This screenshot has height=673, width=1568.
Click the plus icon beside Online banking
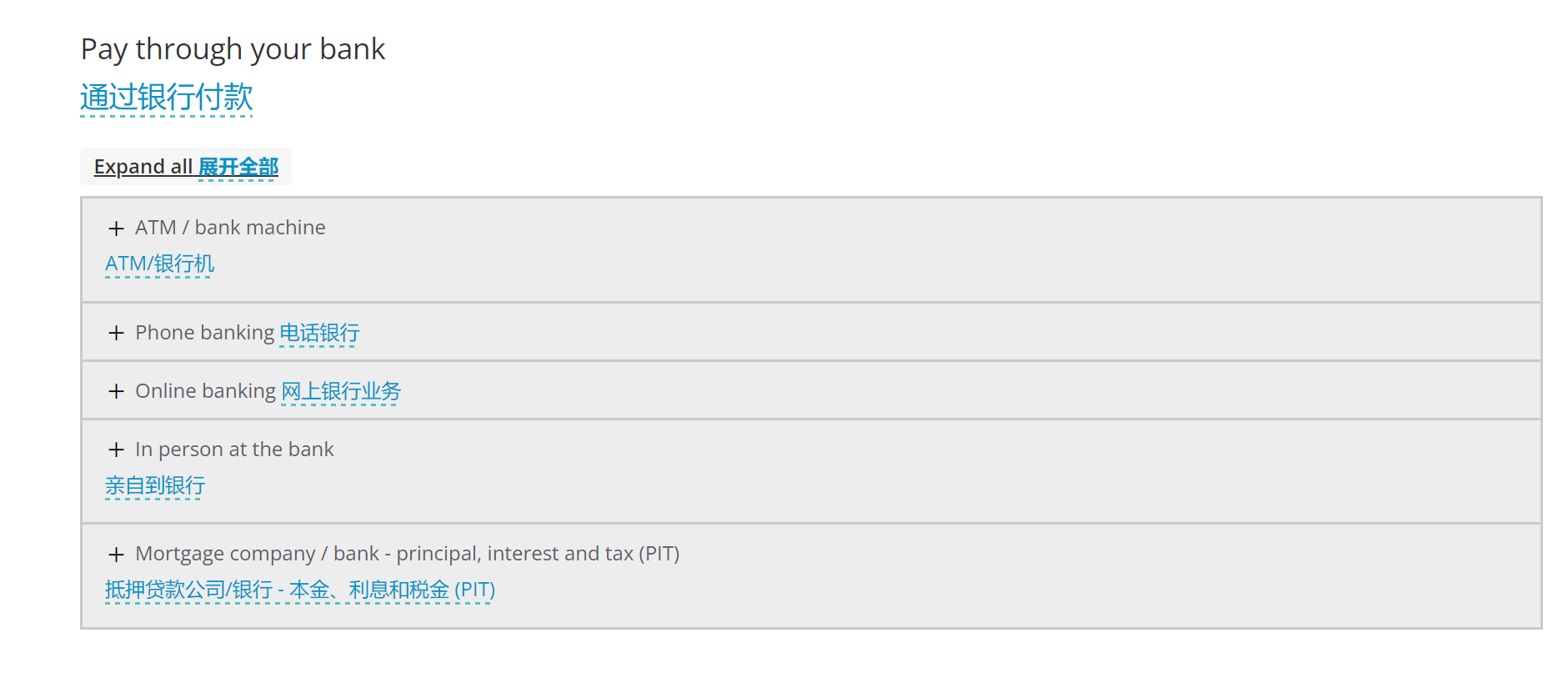coord(116,392)
